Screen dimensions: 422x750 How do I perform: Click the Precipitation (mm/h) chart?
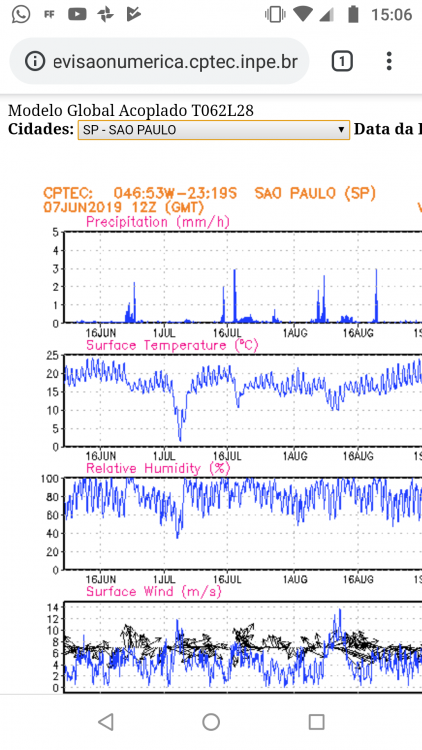[243, 277]
